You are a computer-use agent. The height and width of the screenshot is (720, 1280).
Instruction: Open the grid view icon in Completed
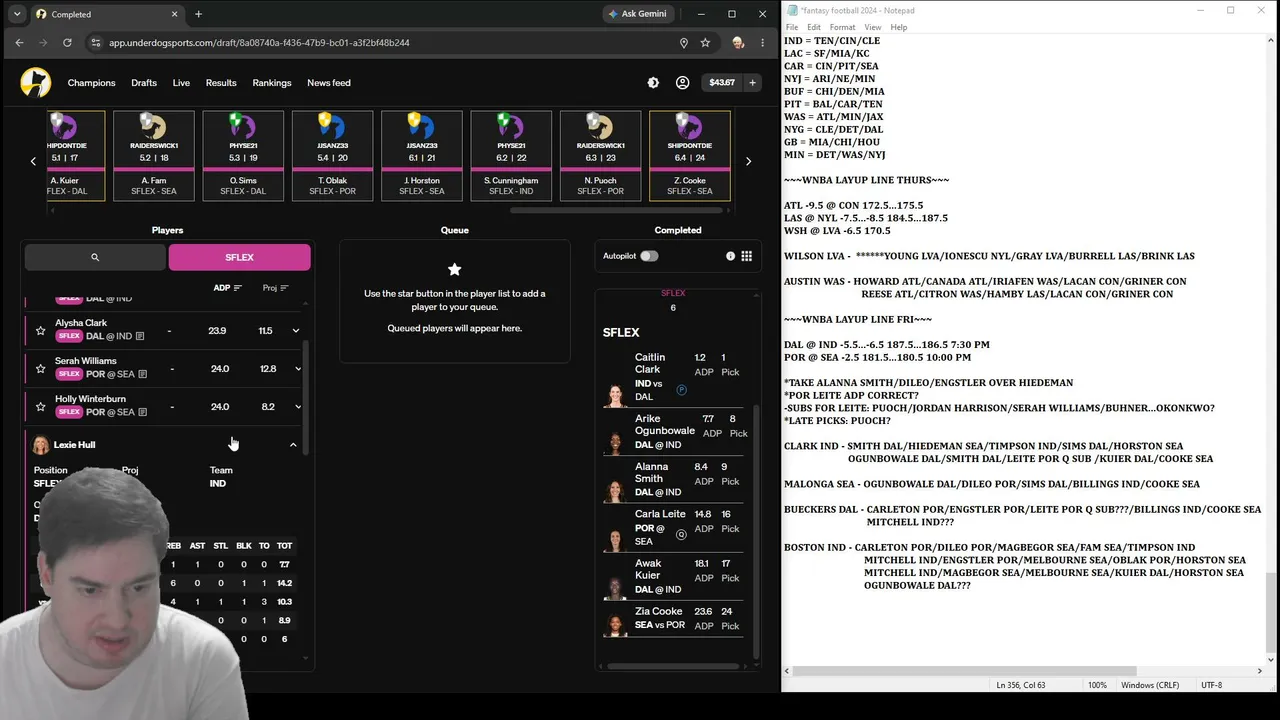click(x=746, y=256)
